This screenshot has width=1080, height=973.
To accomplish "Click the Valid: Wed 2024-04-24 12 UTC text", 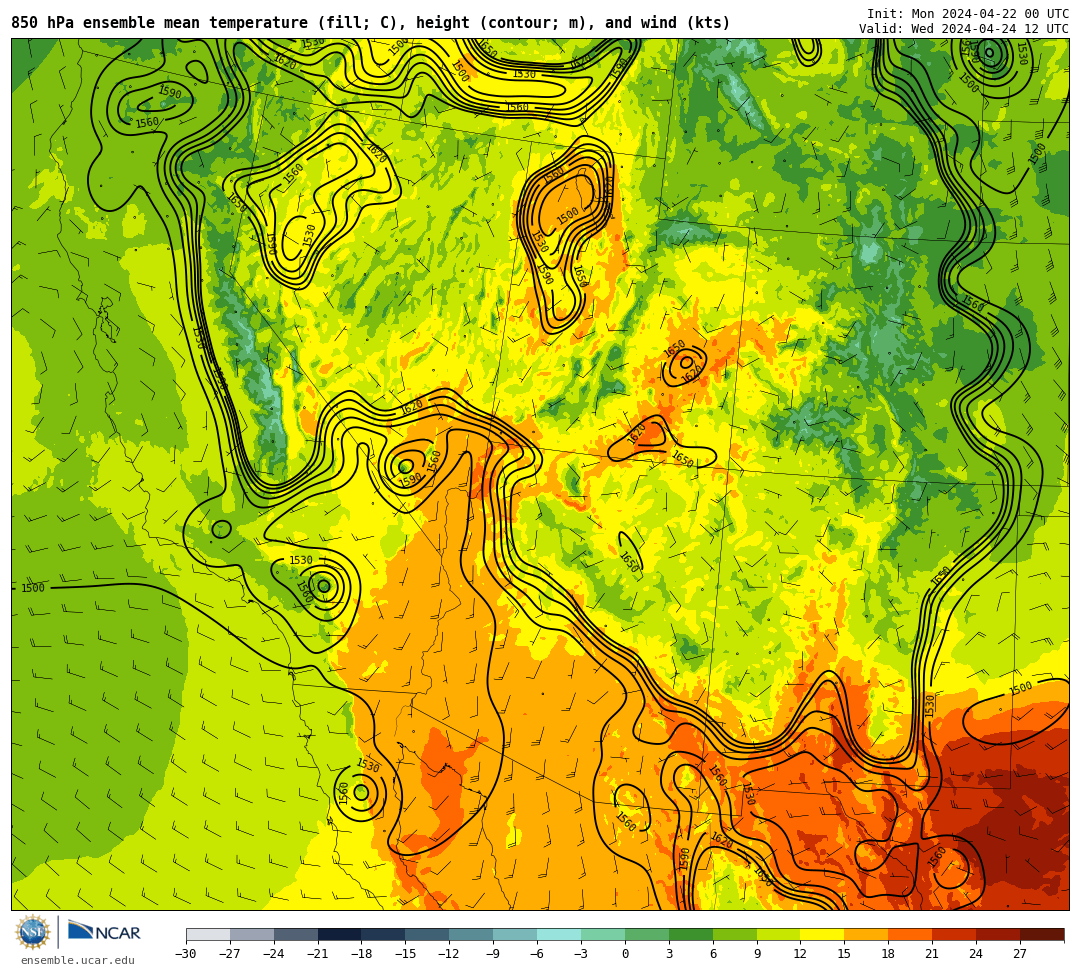I will 964,29.
